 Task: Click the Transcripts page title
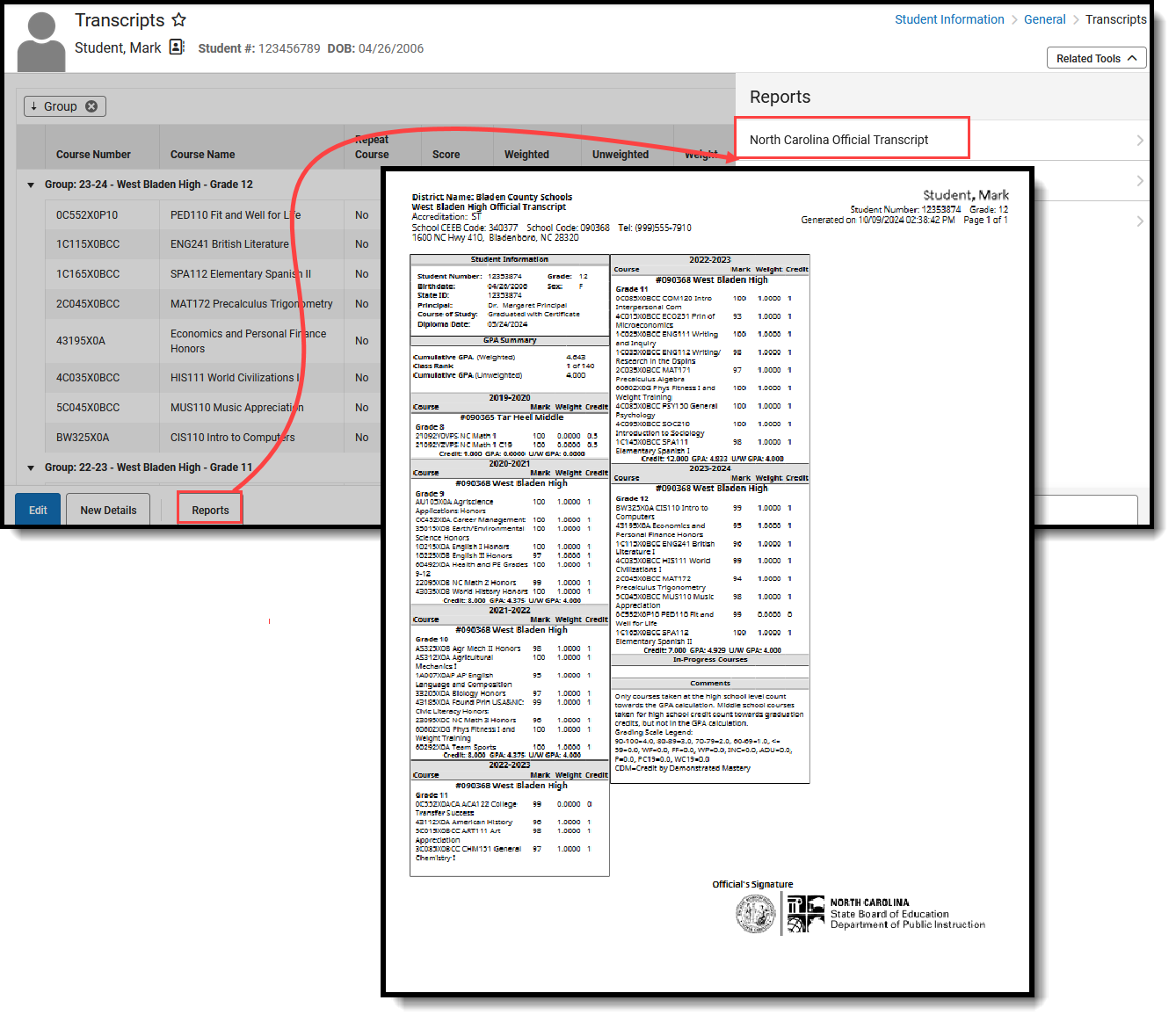(x=120, y=20)
